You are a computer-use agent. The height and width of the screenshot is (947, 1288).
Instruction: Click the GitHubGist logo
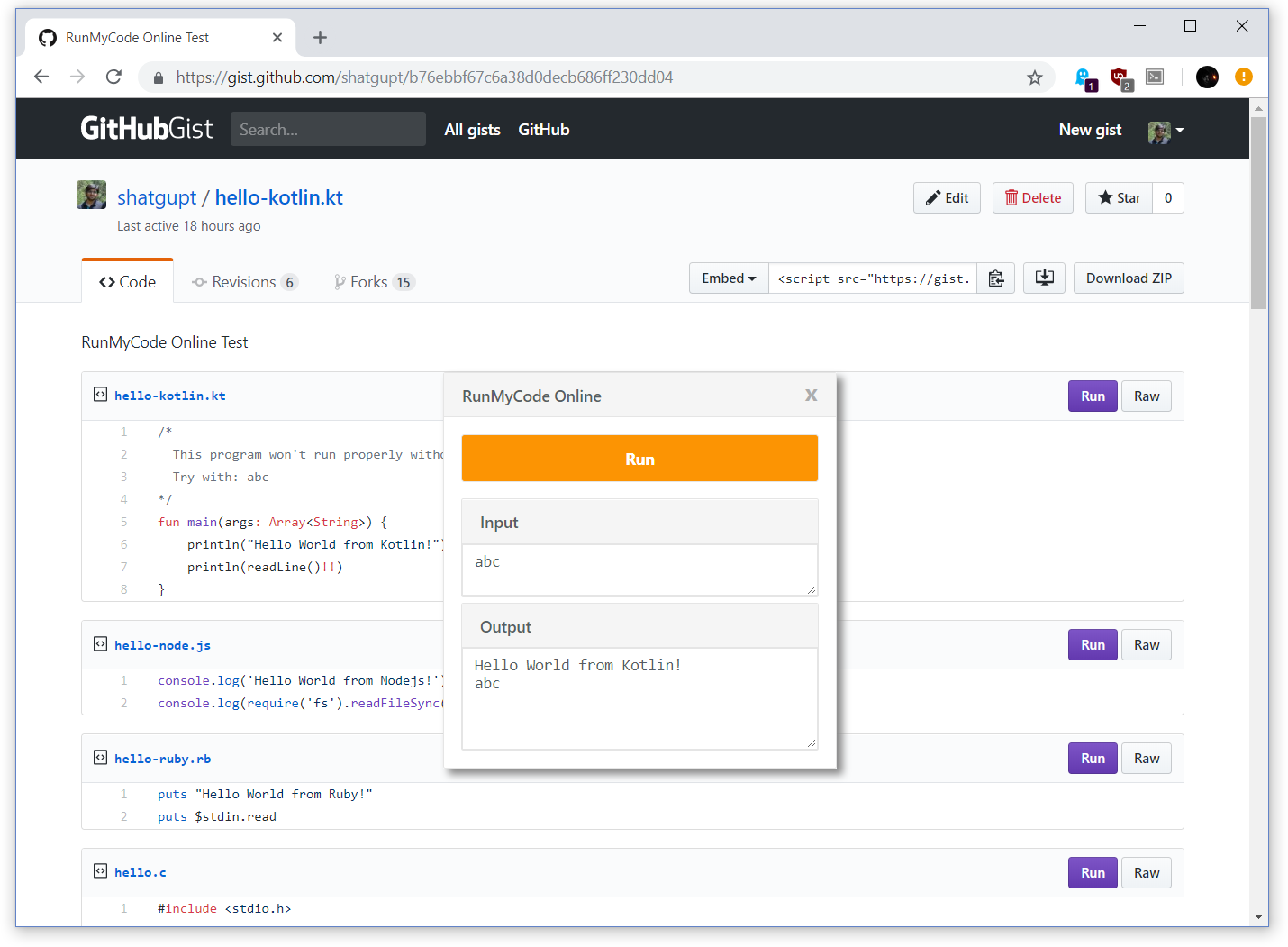click(147, 128)
